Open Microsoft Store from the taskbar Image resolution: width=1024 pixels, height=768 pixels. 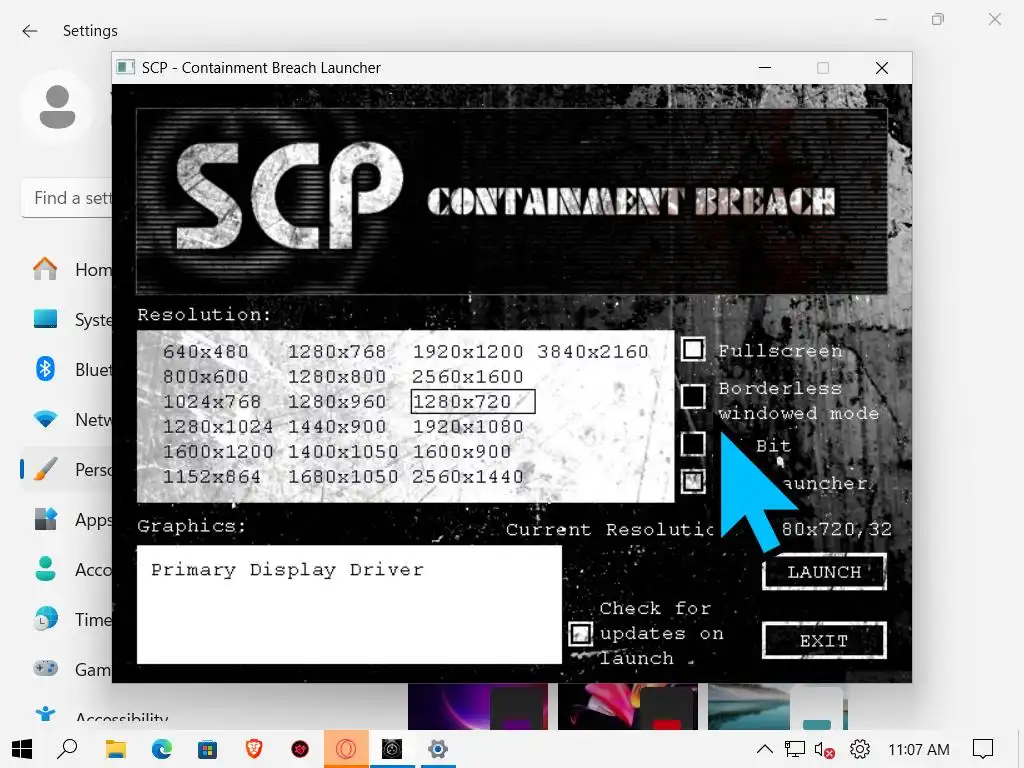[x=208, y=749]
